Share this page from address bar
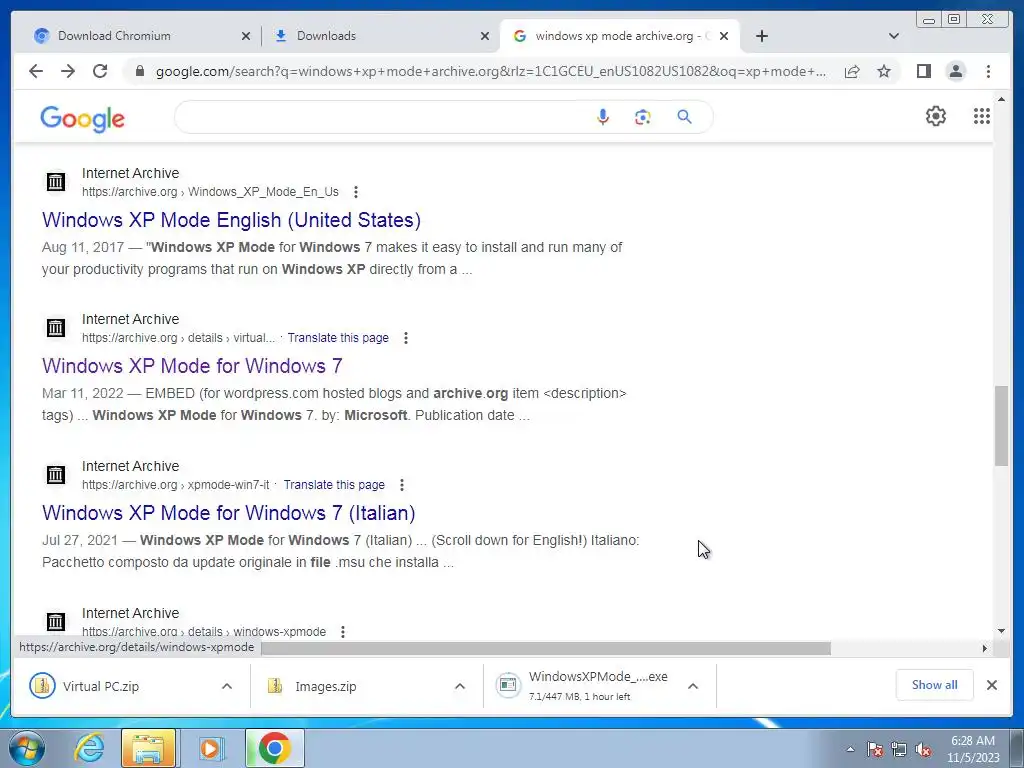 [x=852, y=71]
